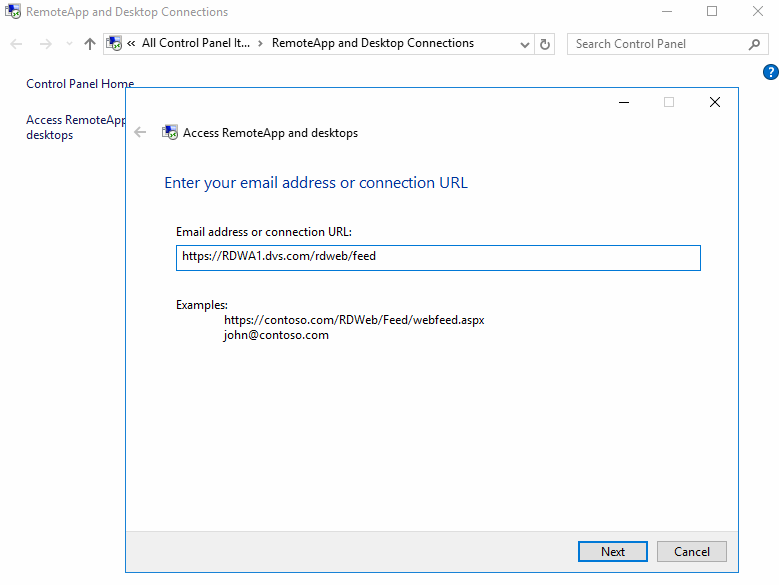Screen dimensions: 779x585
Task: Select RemoteApp and Desktop Connections breadcrumb
Action: click(x=373, y=43)
